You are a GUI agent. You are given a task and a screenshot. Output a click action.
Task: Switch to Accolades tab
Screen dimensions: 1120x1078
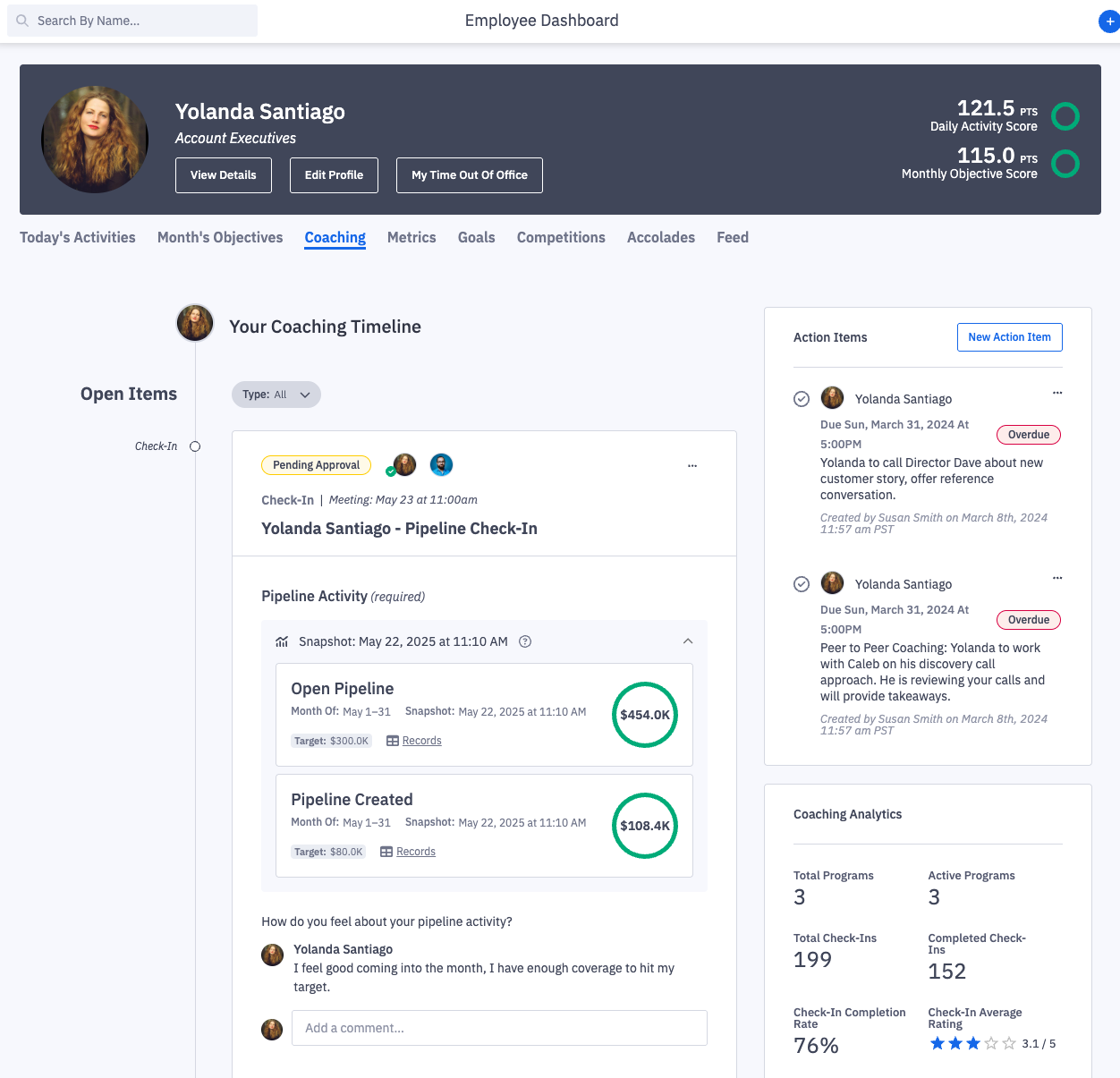(661, 237)
